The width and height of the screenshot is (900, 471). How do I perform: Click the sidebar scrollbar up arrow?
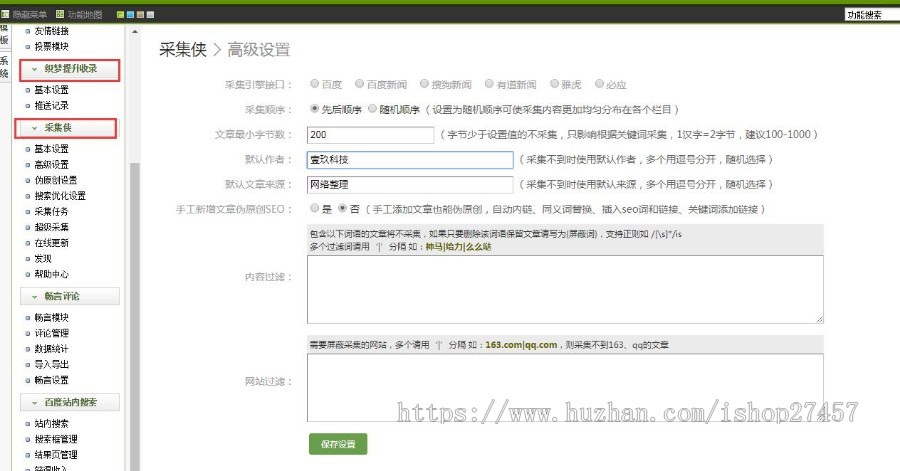click(x=135, y=32)
